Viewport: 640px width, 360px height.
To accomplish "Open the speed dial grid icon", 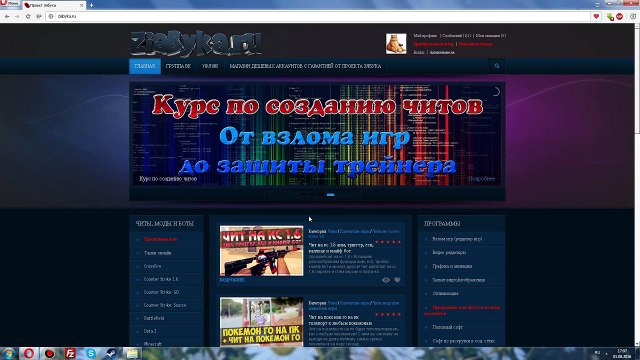I will (x=39, y=16).
